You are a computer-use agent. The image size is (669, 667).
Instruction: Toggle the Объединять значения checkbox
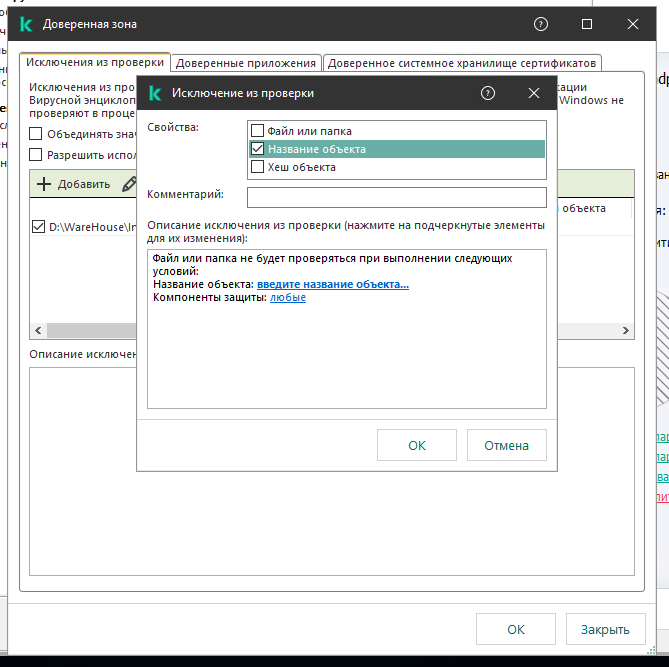click(x=35, y=134)
